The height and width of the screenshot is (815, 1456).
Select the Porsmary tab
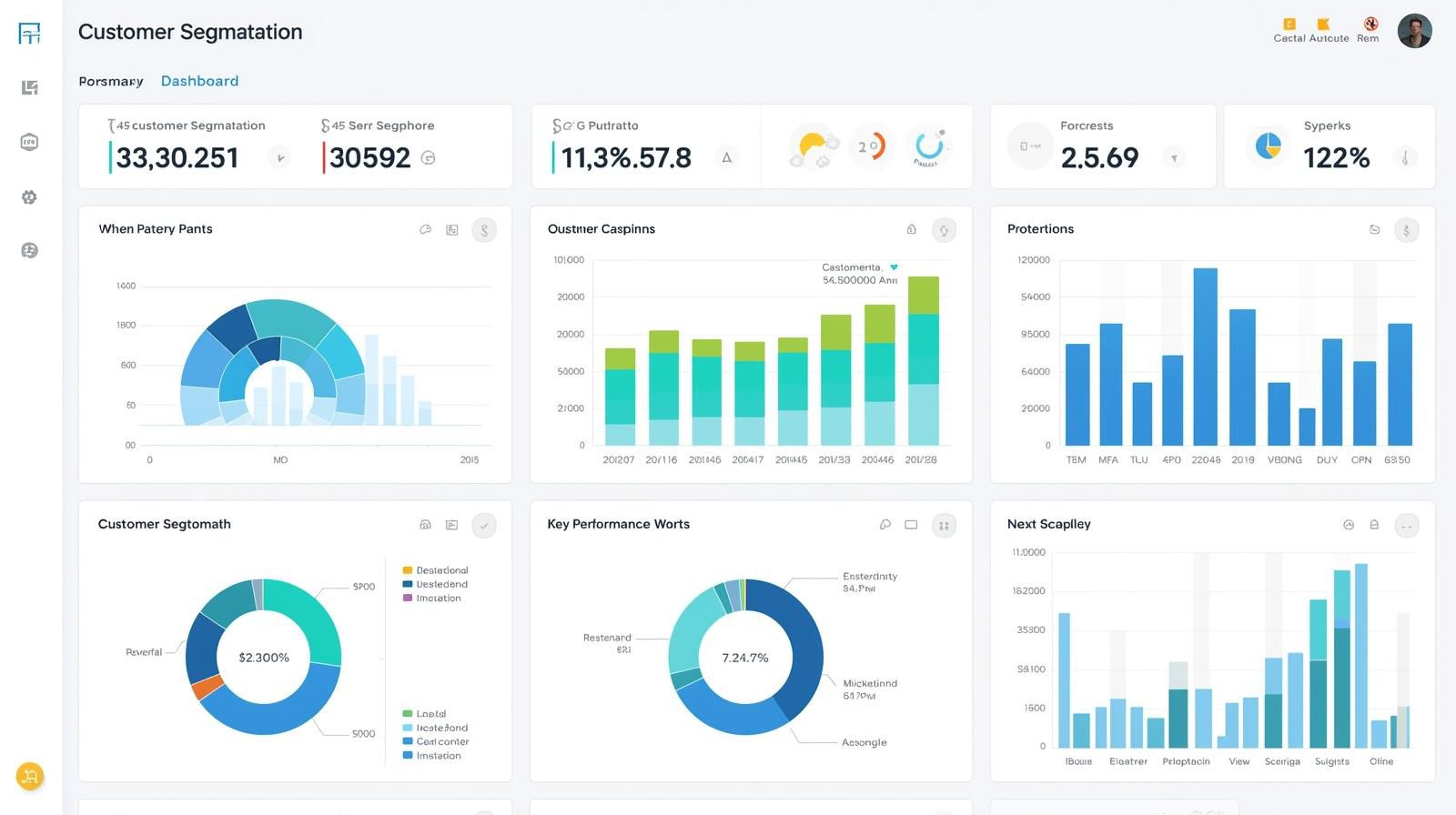[111, 81]
